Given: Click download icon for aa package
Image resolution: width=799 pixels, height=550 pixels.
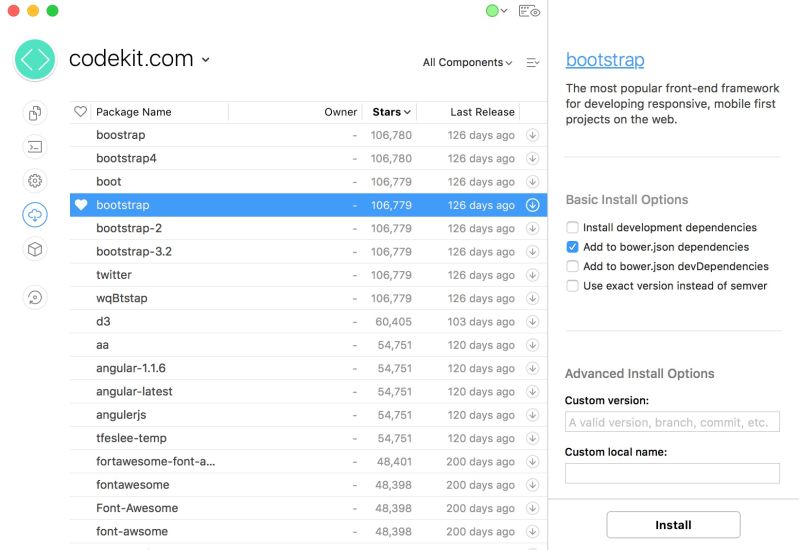Looking at the screenshot, I should [x=532, y=345].
